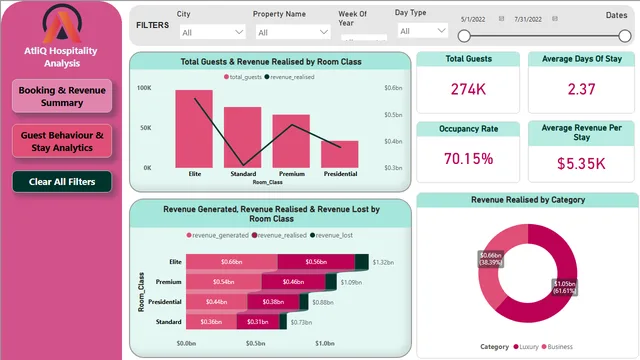Select Elite $0.56bn revenue realised segment
Viewport: 640px width, 360px height.
[316, 262]
